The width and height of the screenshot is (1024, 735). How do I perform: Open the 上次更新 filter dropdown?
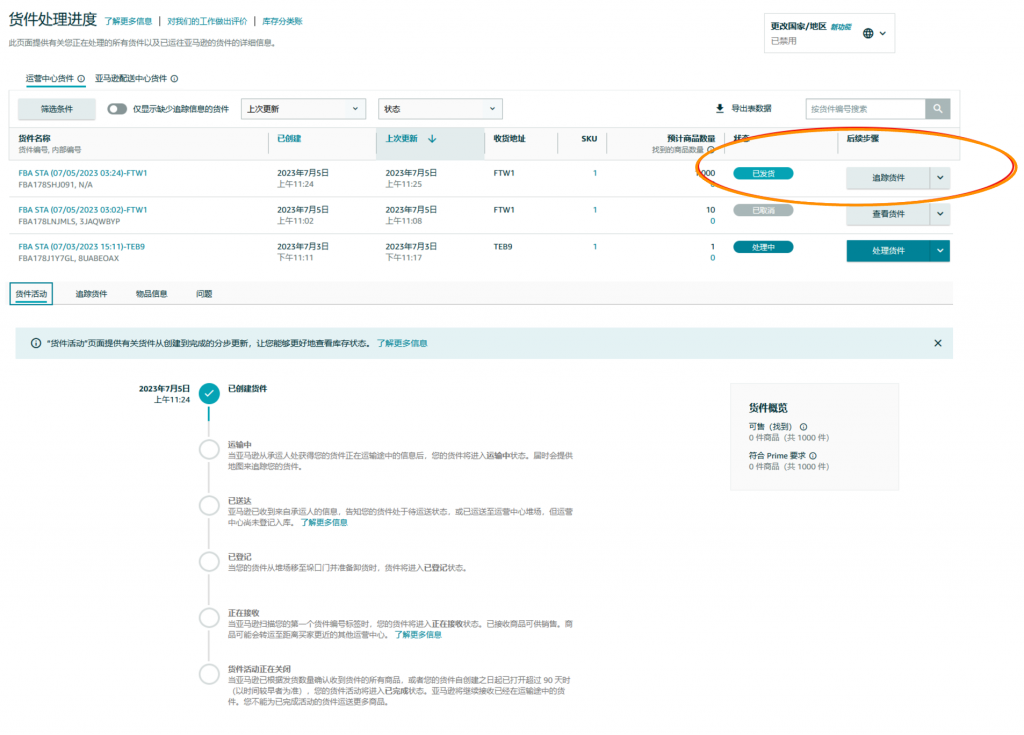pyautogui.click(x=303, y=109)
